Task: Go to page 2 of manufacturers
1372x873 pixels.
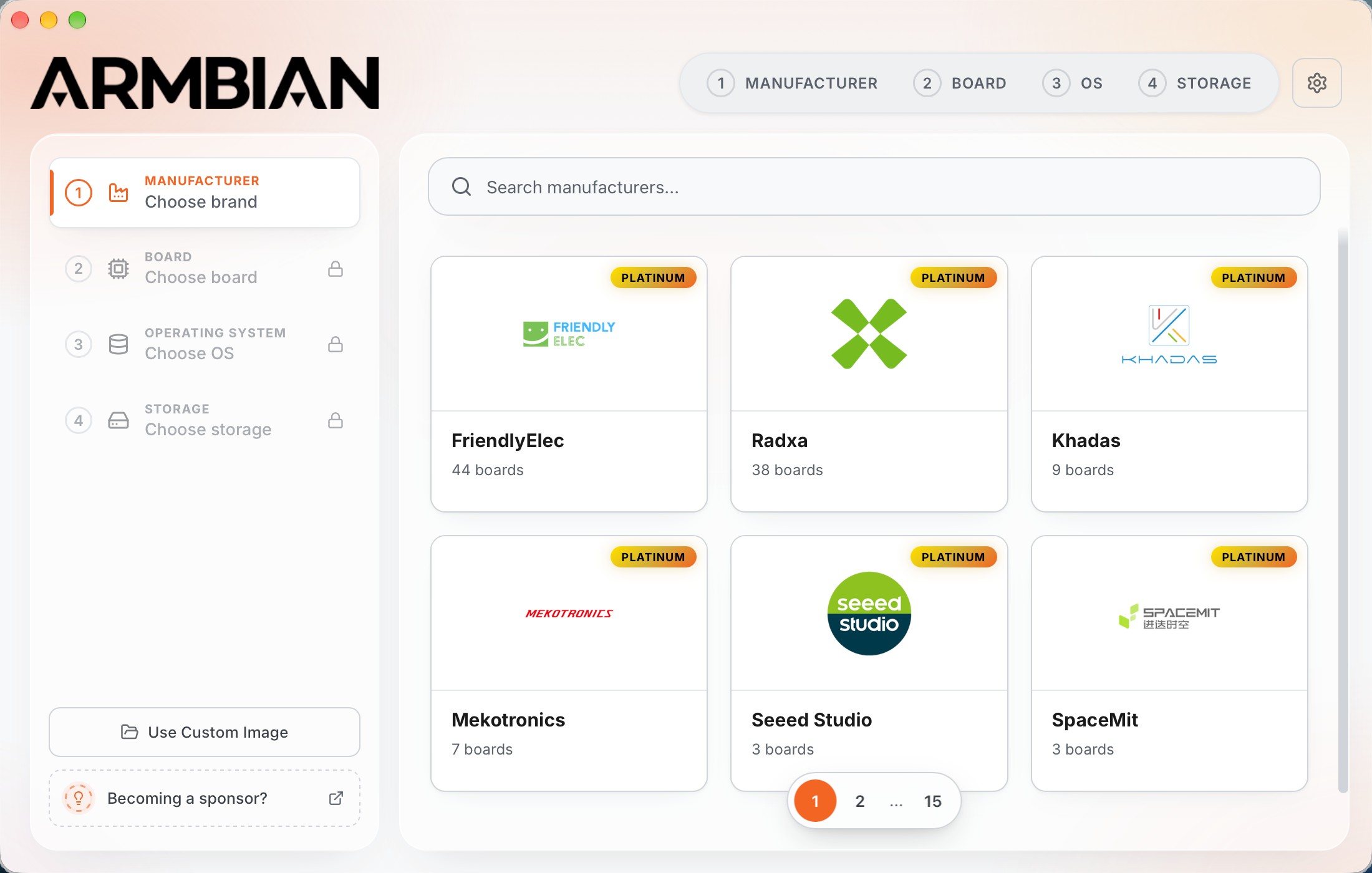Action: point(859,801)
